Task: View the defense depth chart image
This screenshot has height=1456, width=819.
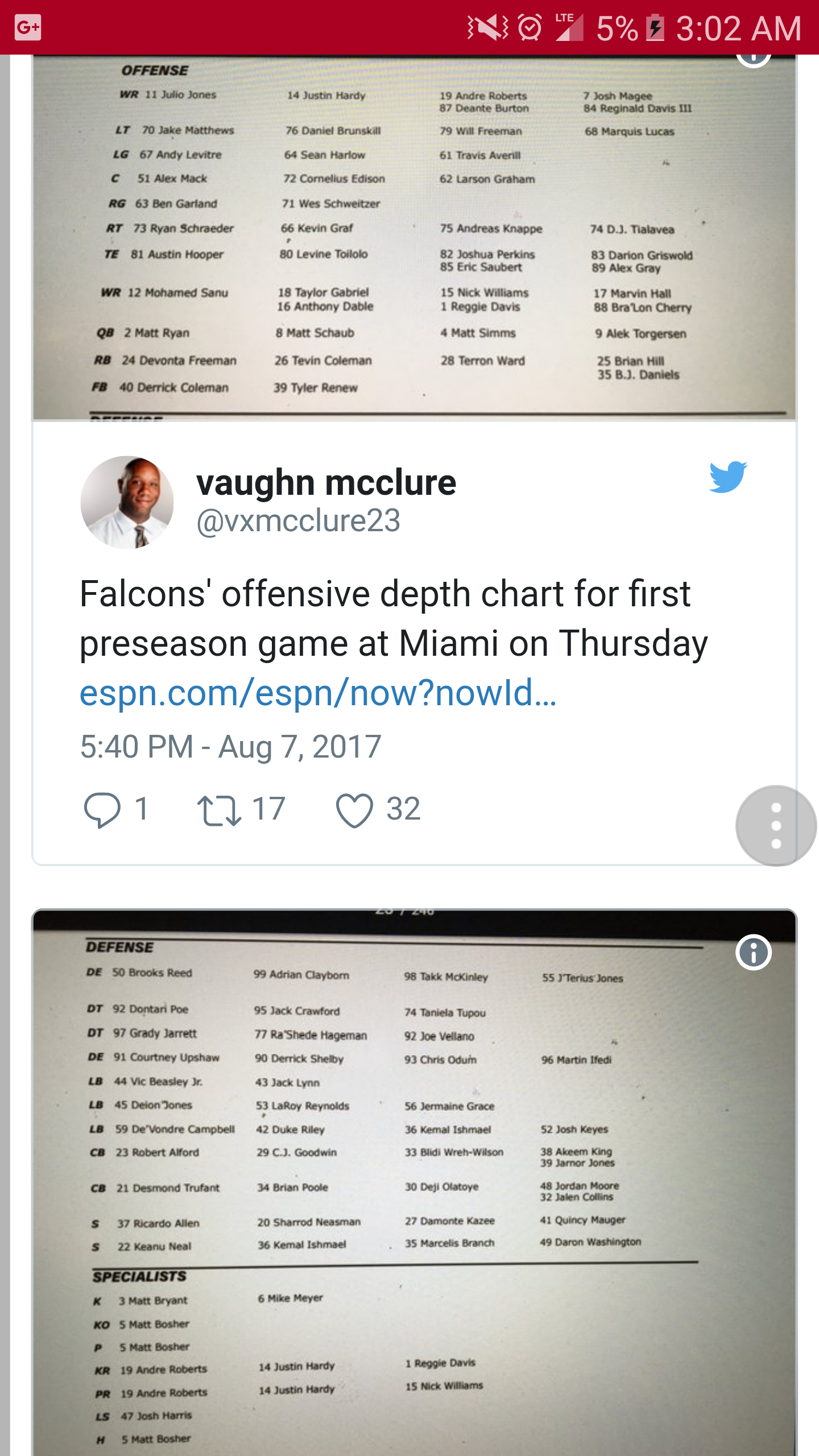Action: click(x=414, y=1182)
